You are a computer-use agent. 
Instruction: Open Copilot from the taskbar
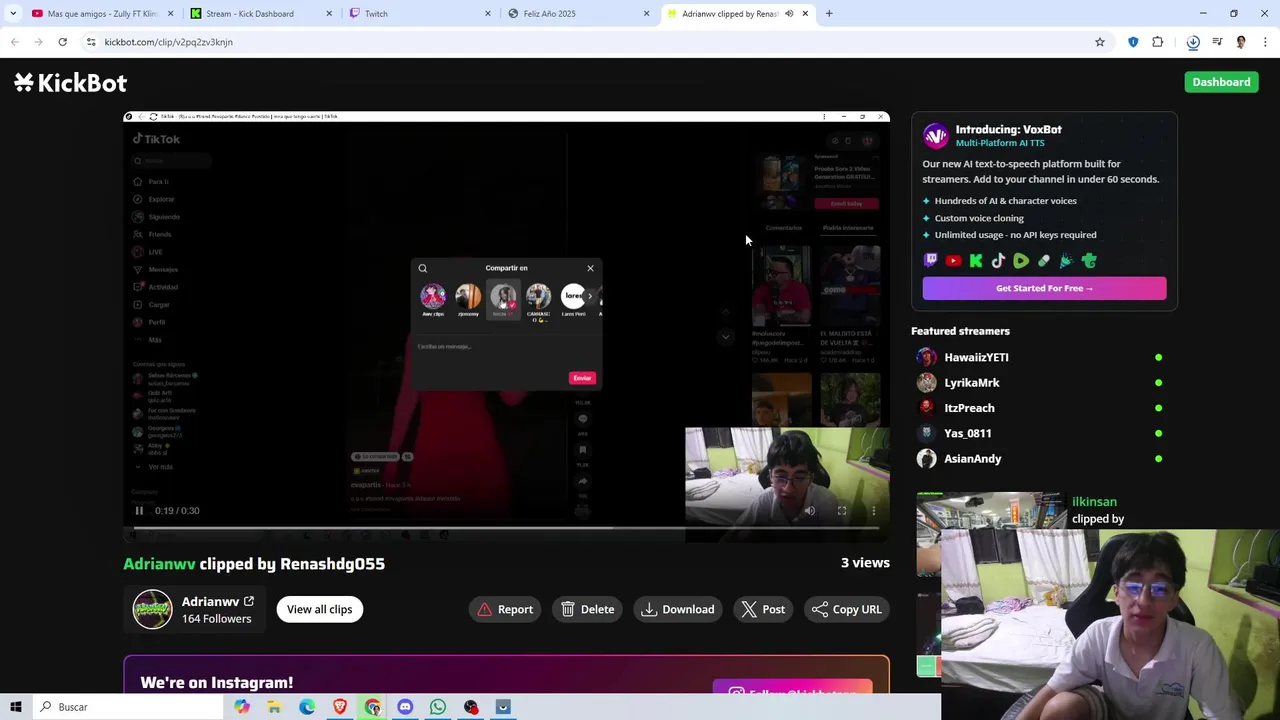(x=242, y=707)
